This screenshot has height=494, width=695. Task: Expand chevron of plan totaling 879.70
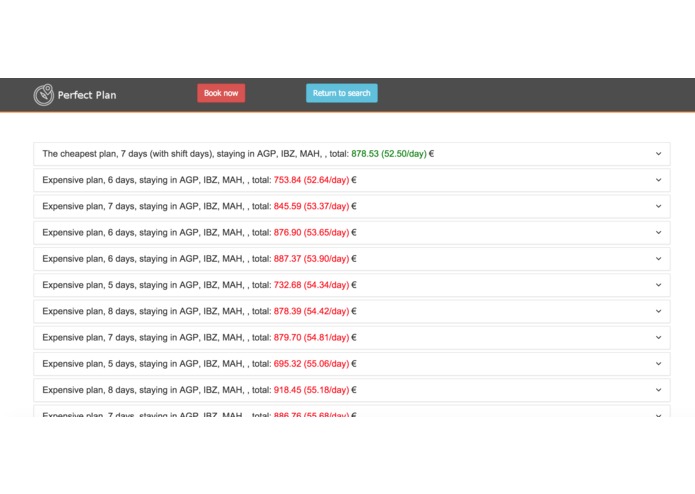point(658,337)
